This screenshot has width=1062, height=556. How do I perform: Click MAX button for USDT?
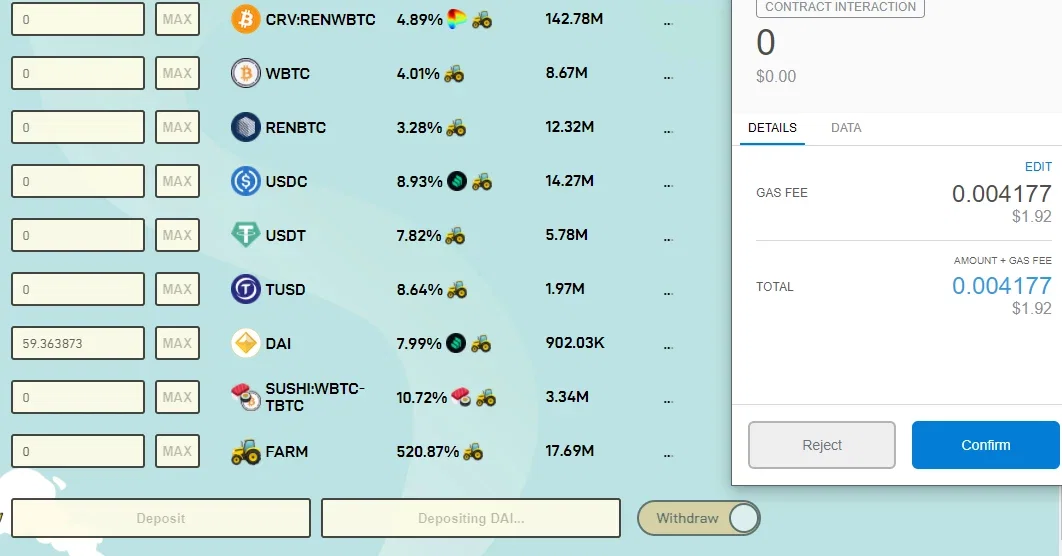pos(177,235)
